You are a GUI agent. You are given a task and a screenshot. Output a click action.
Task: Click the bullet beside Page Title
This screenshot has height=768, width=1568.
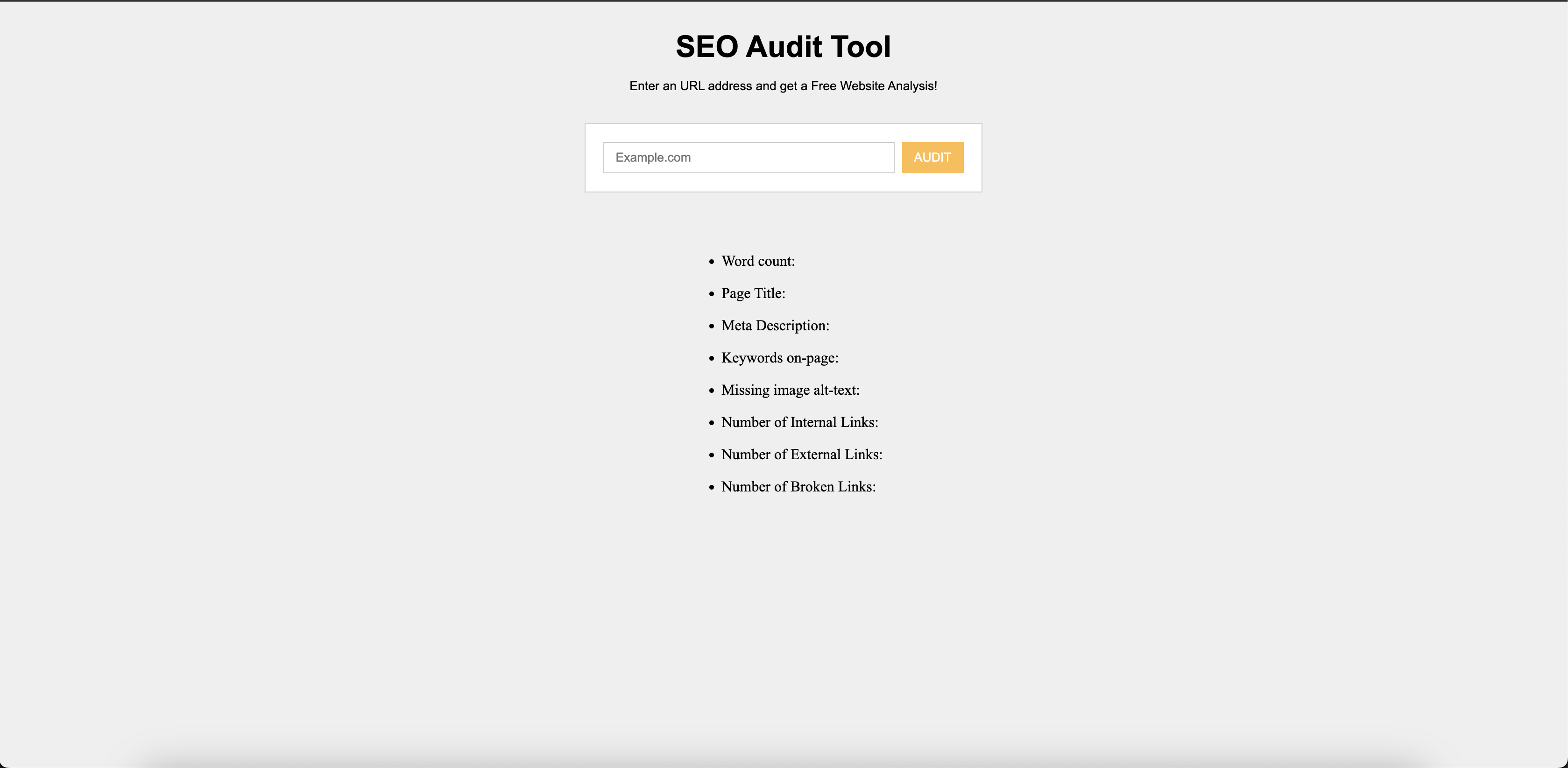712,294
